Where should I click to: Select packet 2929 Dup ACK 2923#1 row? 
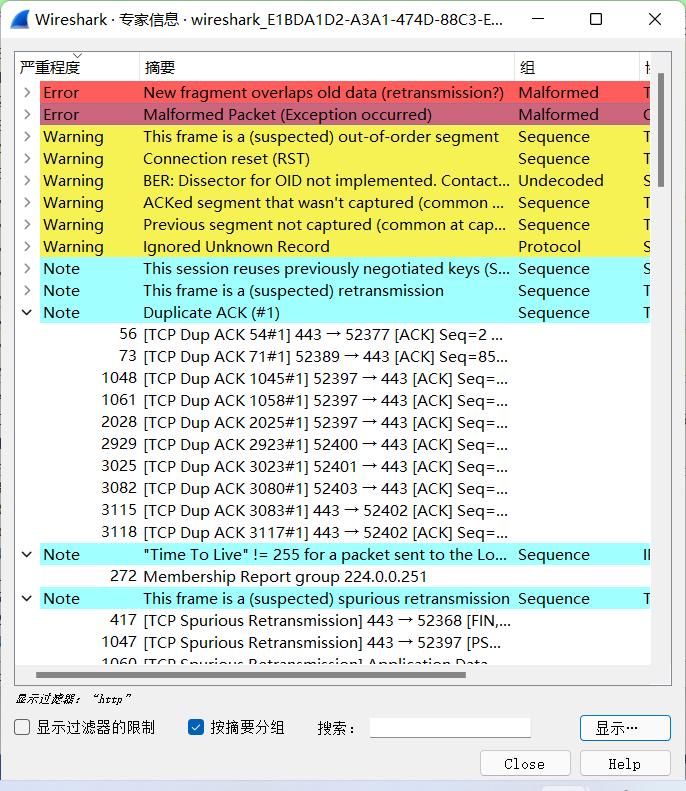(x=333, y=444)
